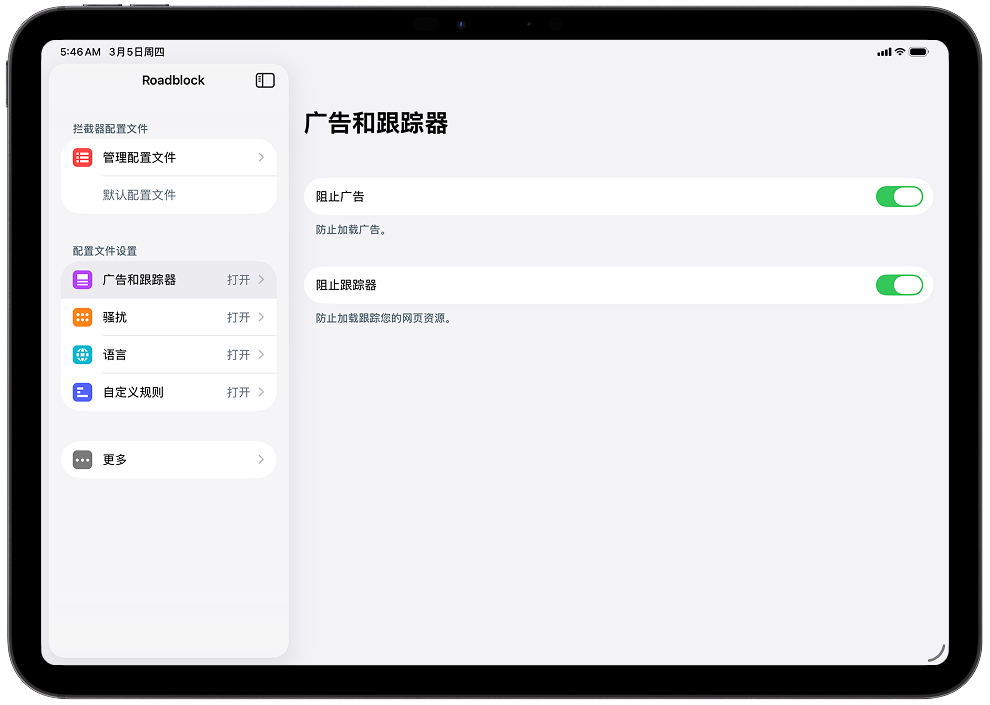Click the red 管理配置文件 list icon
Viewport: 990px width, 705px height.
[83, 158]
